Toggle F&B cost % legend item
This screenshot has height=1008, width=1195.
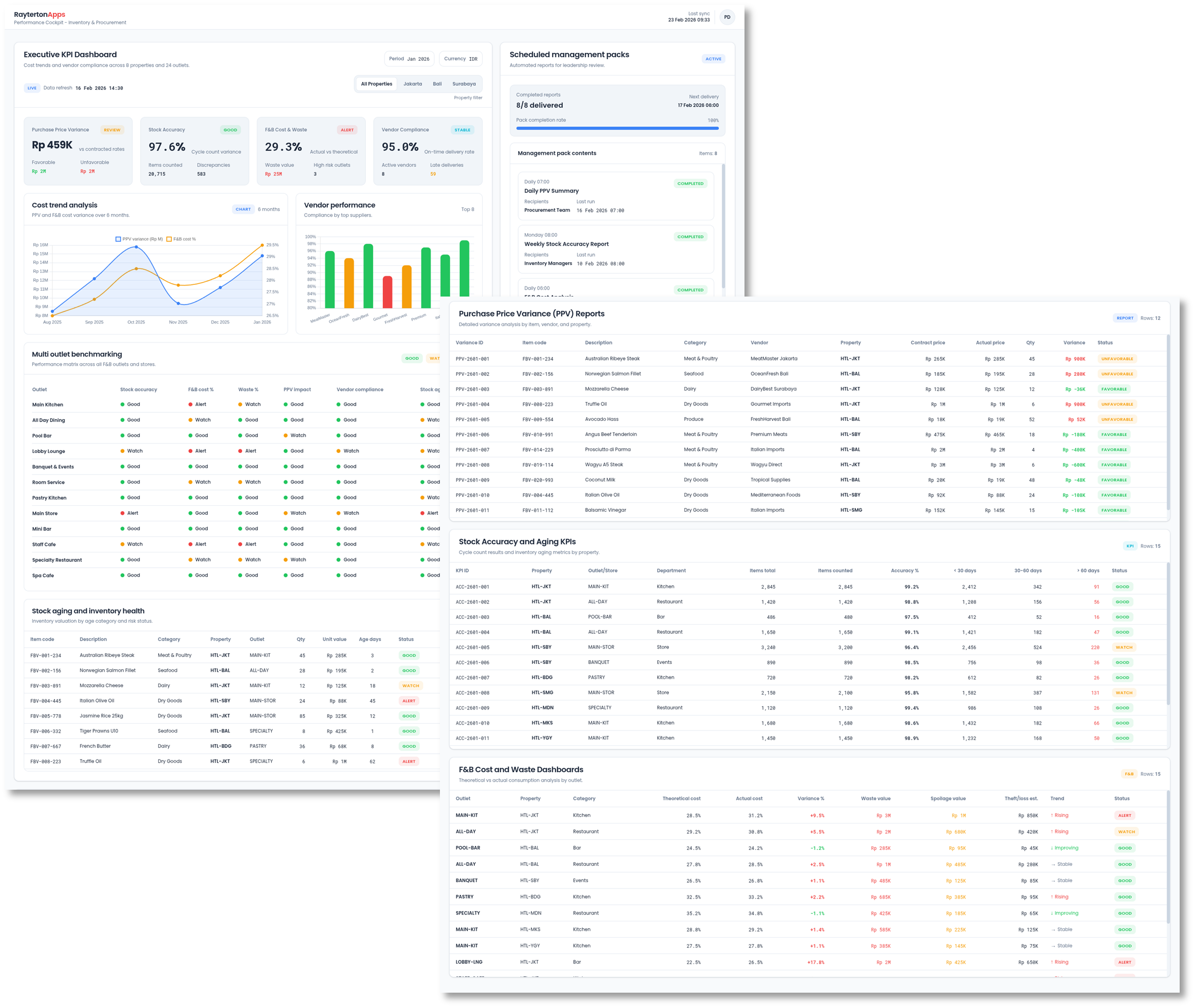coord(181,239)
